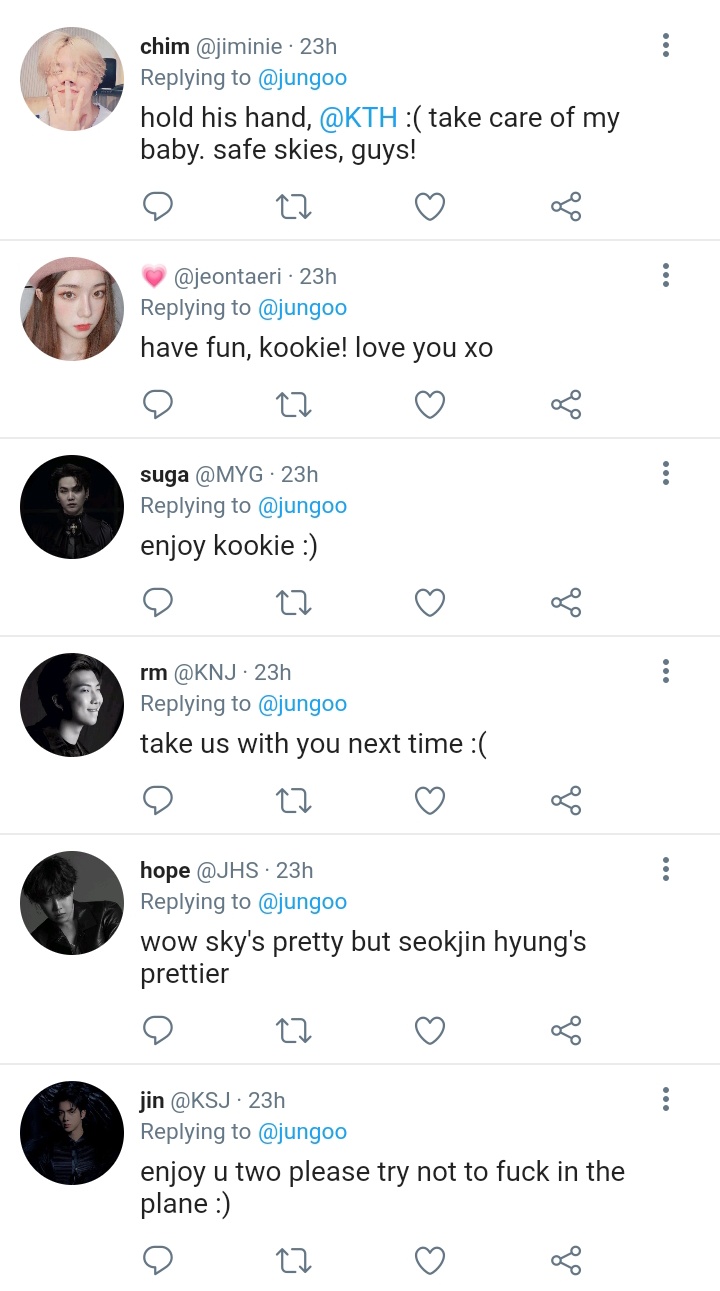Like hope's tweet about seokjin hyung
This screenshot has height=1291, width=720.
click(430, 1031)
